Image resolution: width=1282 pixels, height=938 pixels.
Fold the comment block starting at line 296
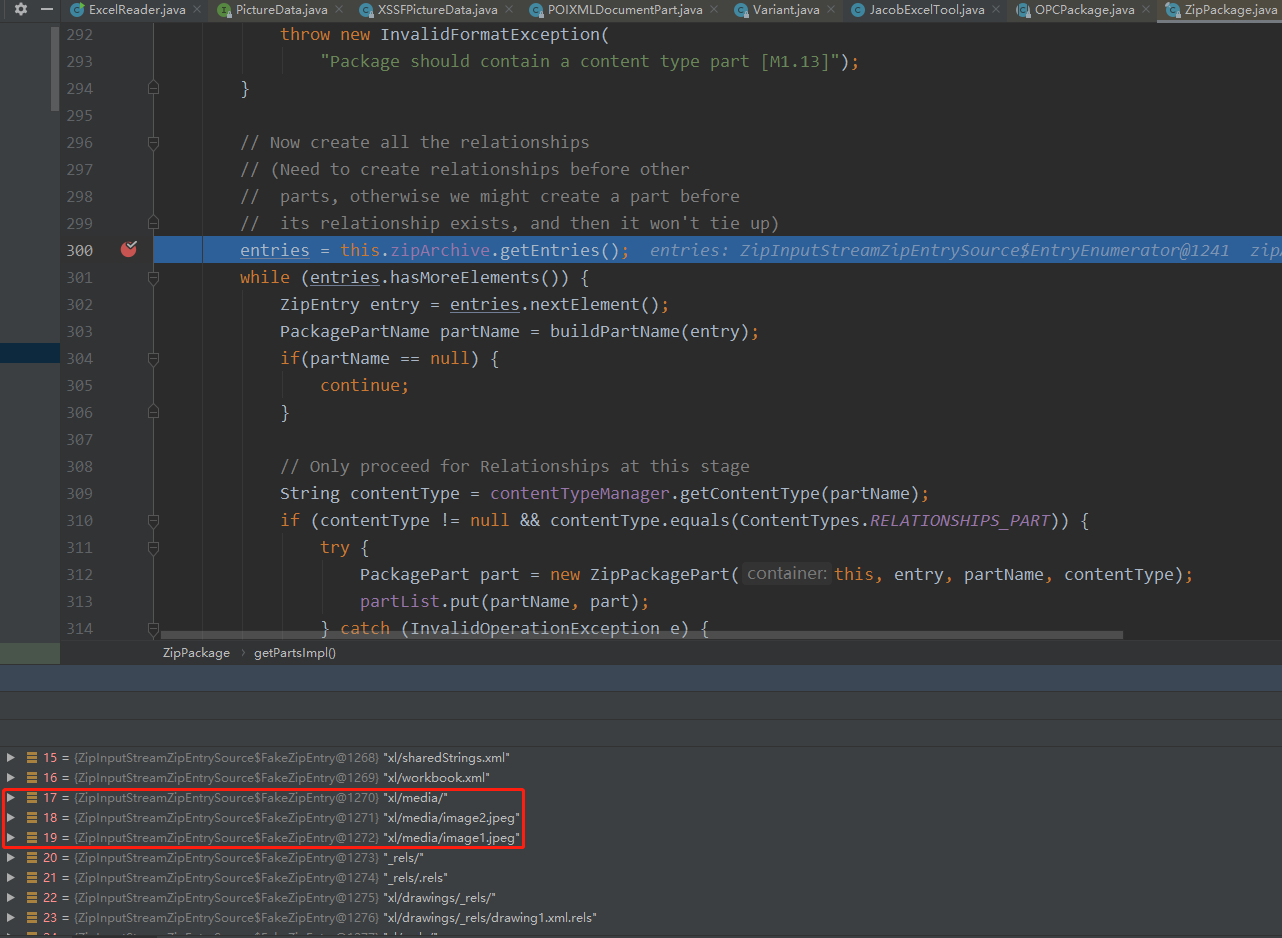click(x=153, y=143)
